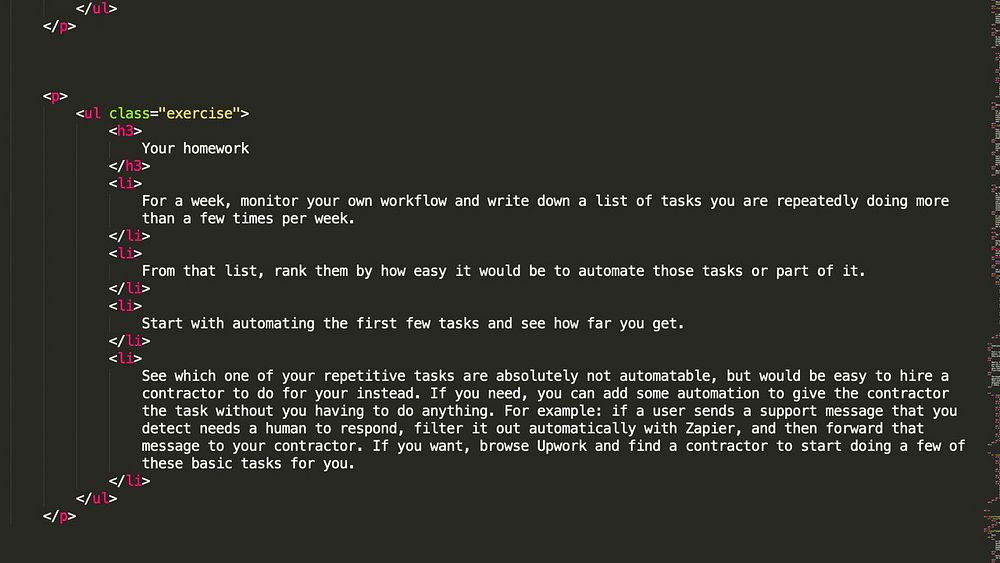Click the closing li tag after "how far you get"
1000x563 pixels.
[129, 341]
